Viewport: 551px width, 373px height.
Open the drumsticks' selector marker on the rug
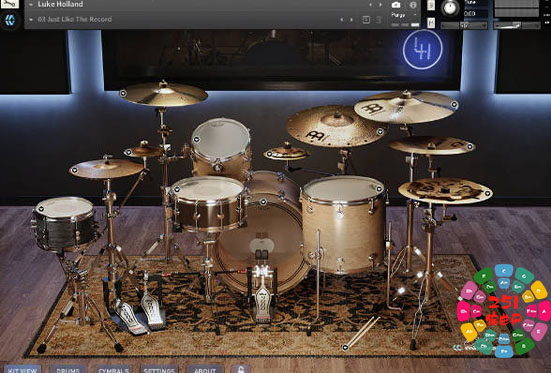click(x=345, y=347)
